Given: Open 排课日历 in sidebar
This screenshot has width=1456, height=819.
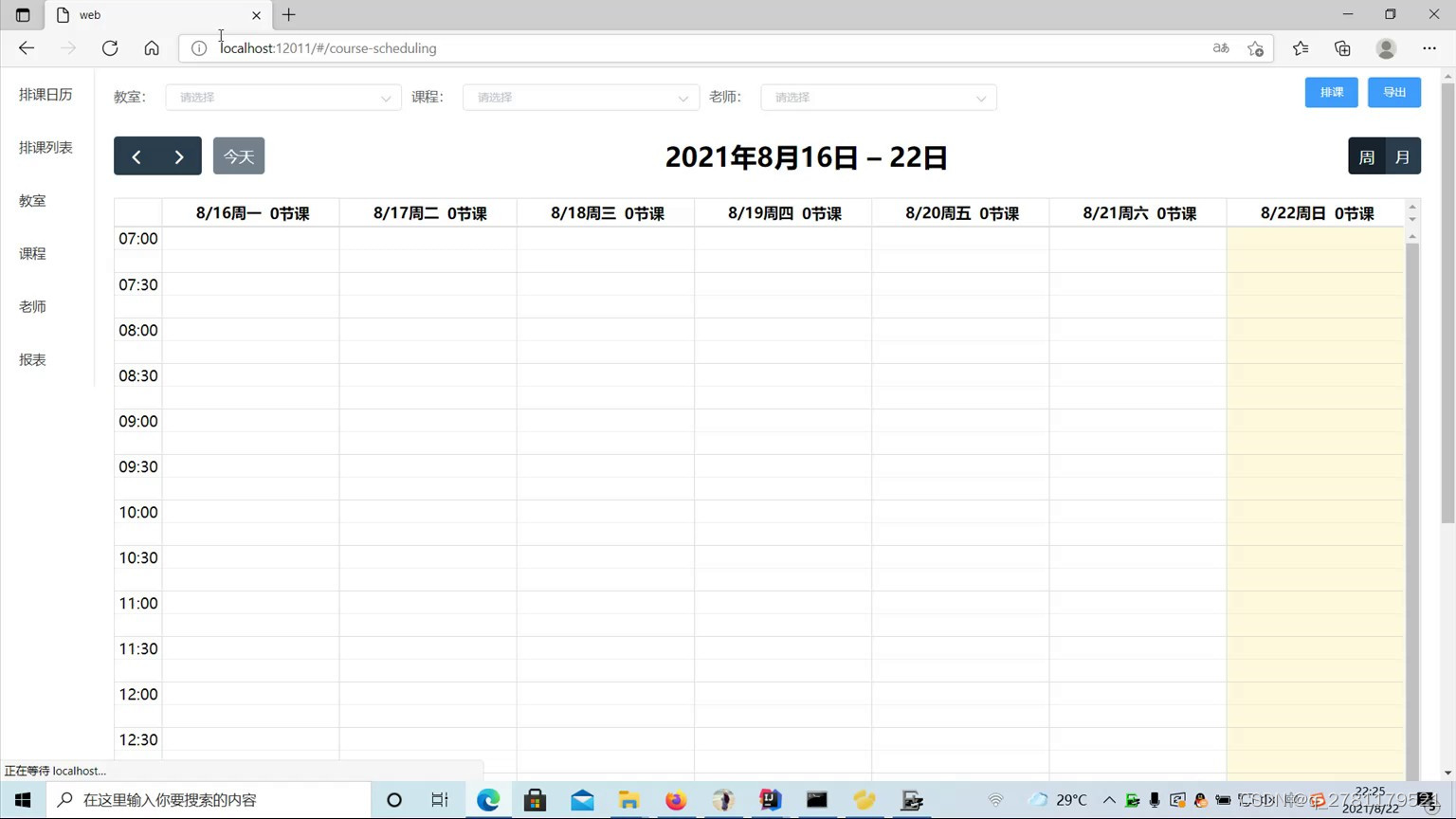Looking at the screenshot, I should 45,95.
